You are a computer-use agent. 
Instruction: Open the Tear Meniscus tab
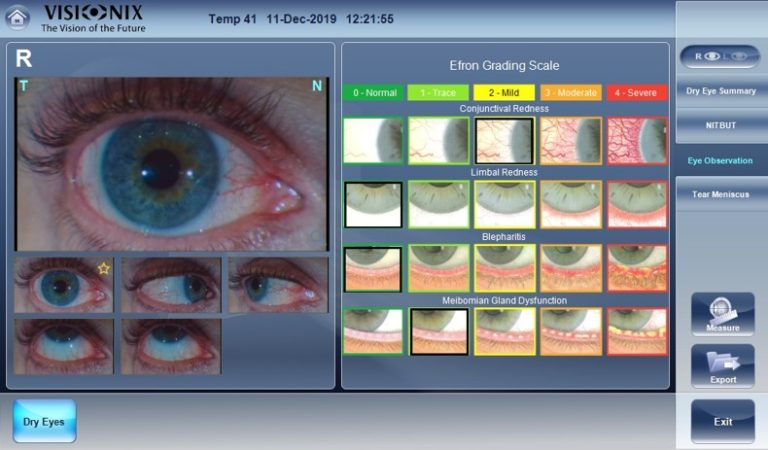point(722,193)
